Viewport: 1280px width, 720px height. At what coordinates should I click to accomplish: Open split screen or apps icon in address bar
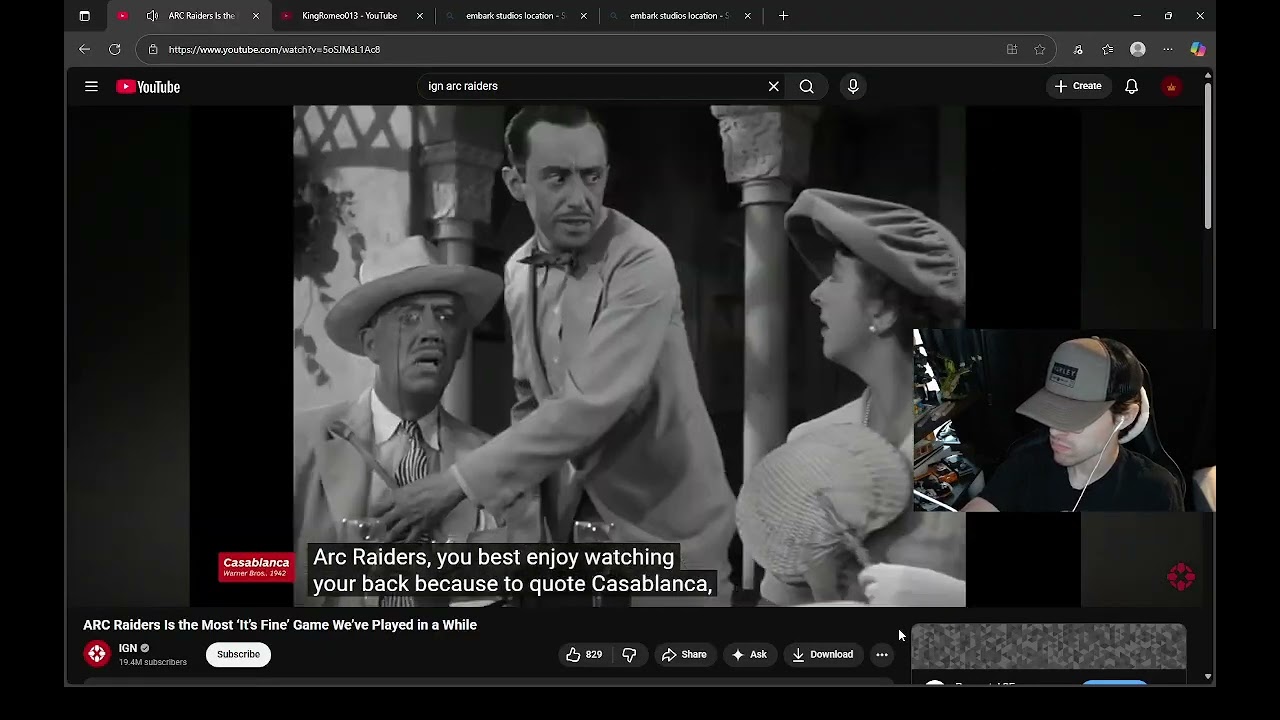pyautogui.click(x=1012, y=49)
